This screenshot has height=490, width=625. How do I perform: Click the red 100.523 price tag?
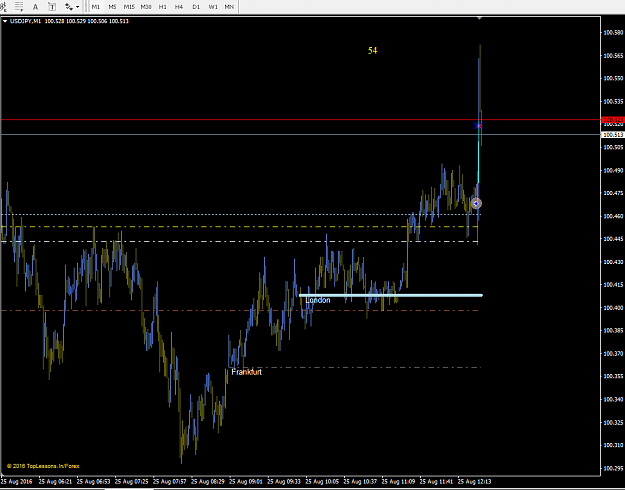pyautogui.click(x=613, y=120)
